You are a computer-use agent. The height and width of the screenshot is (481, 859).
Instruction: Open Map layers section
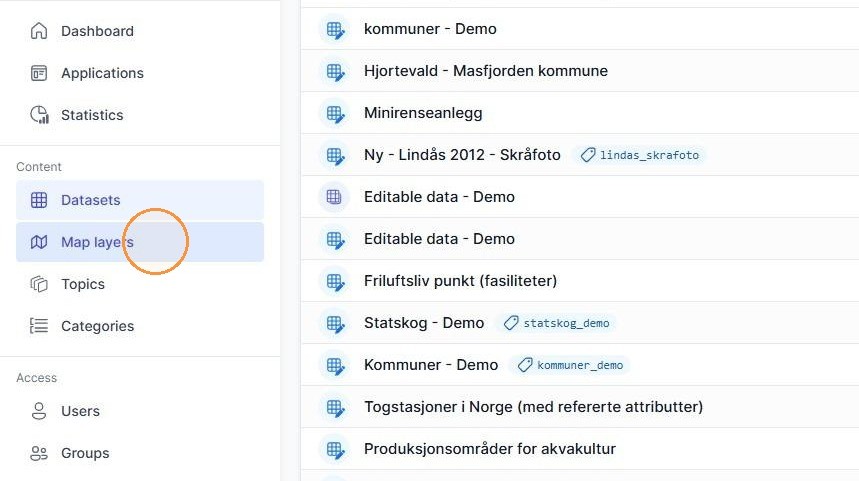(140, 242)
